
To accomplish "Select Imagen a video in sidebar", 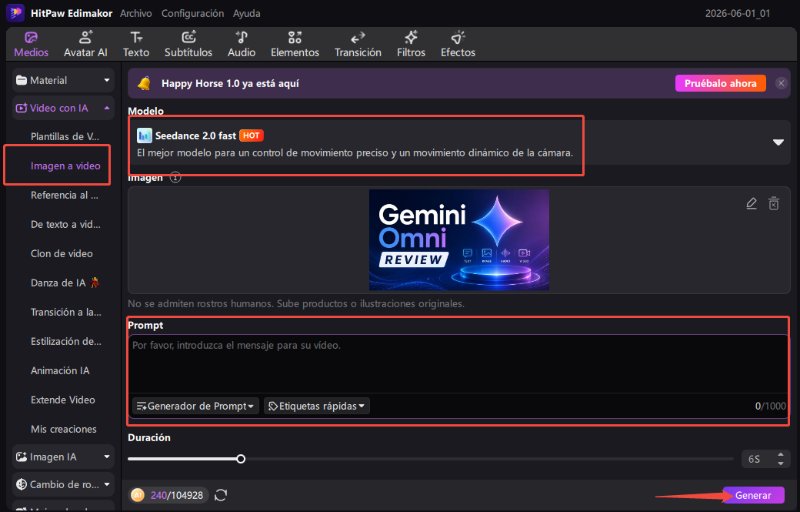I will 65,166.
